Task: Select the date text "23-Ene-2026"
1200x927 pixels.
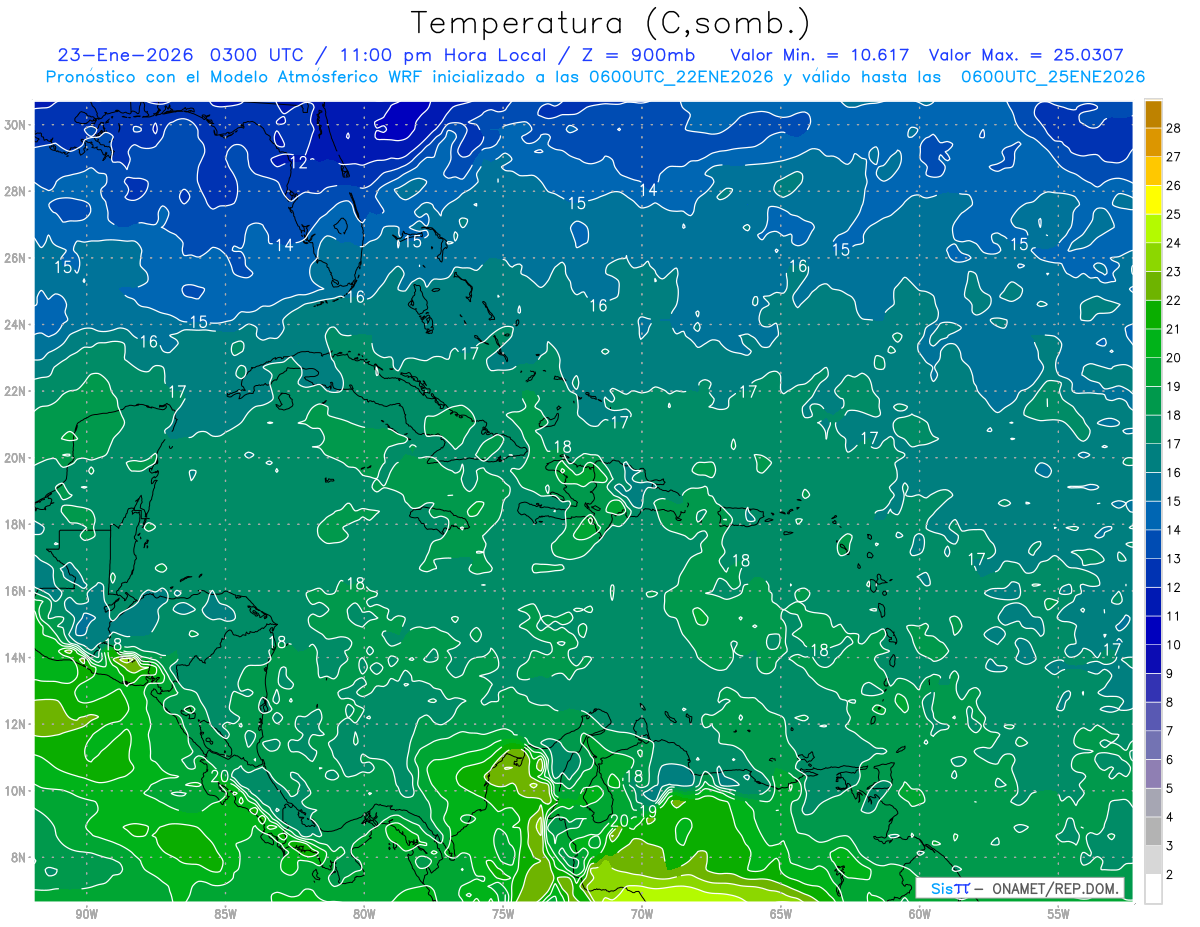Action: pyautogui.click(x=126, y=54)
